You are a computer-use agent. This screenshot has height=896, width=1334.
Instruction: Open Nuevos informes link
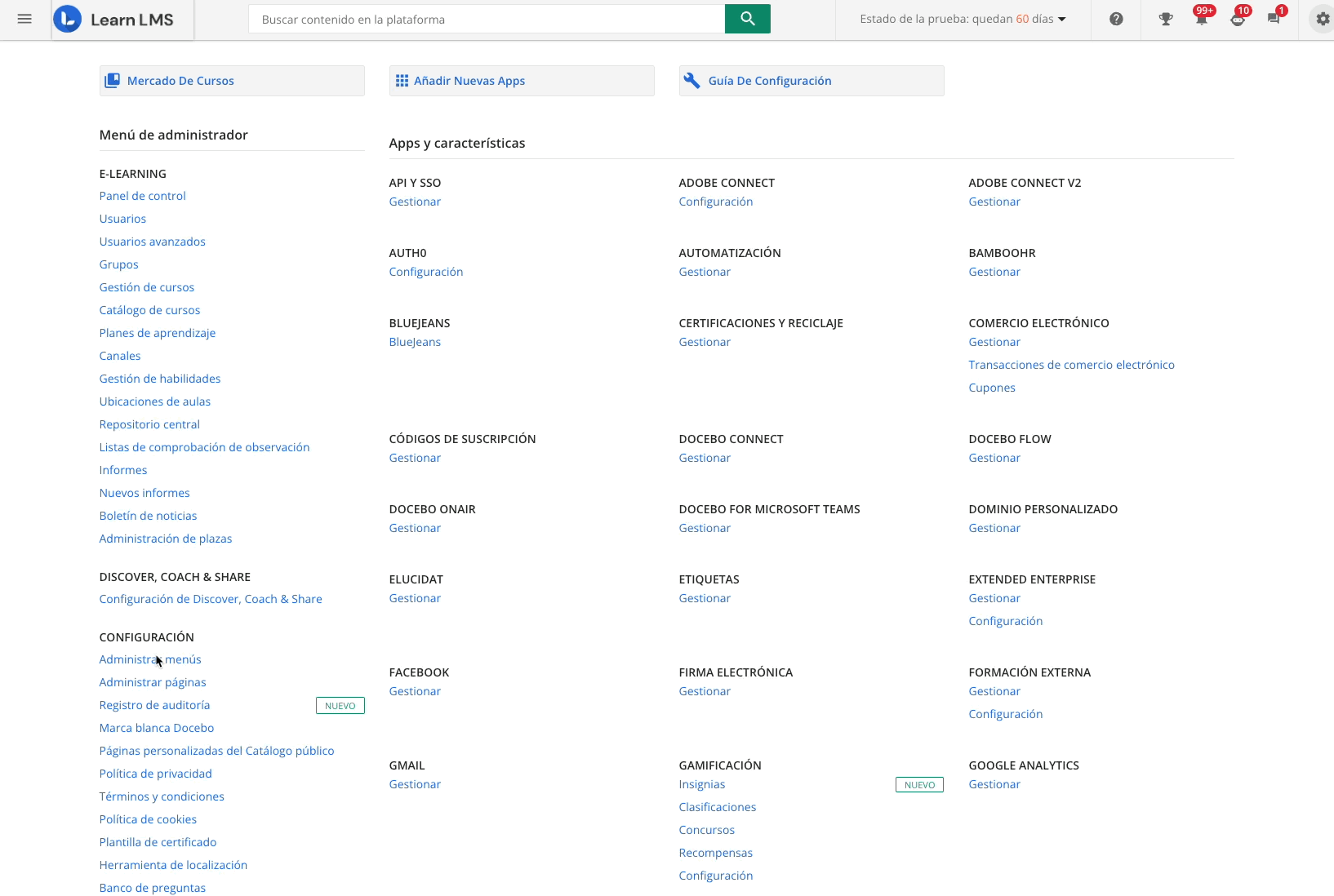pos(145,493)
